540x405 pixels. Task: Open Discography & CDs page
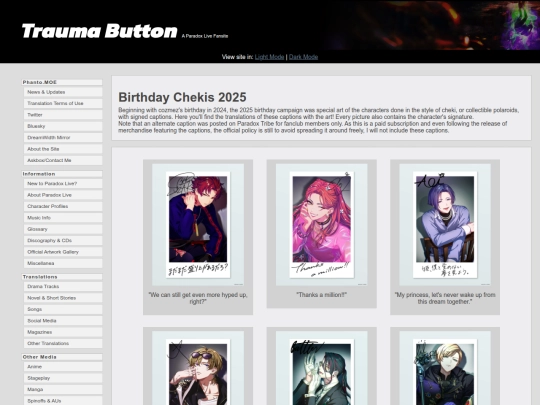pyautogui.click(x=63, y=240)
